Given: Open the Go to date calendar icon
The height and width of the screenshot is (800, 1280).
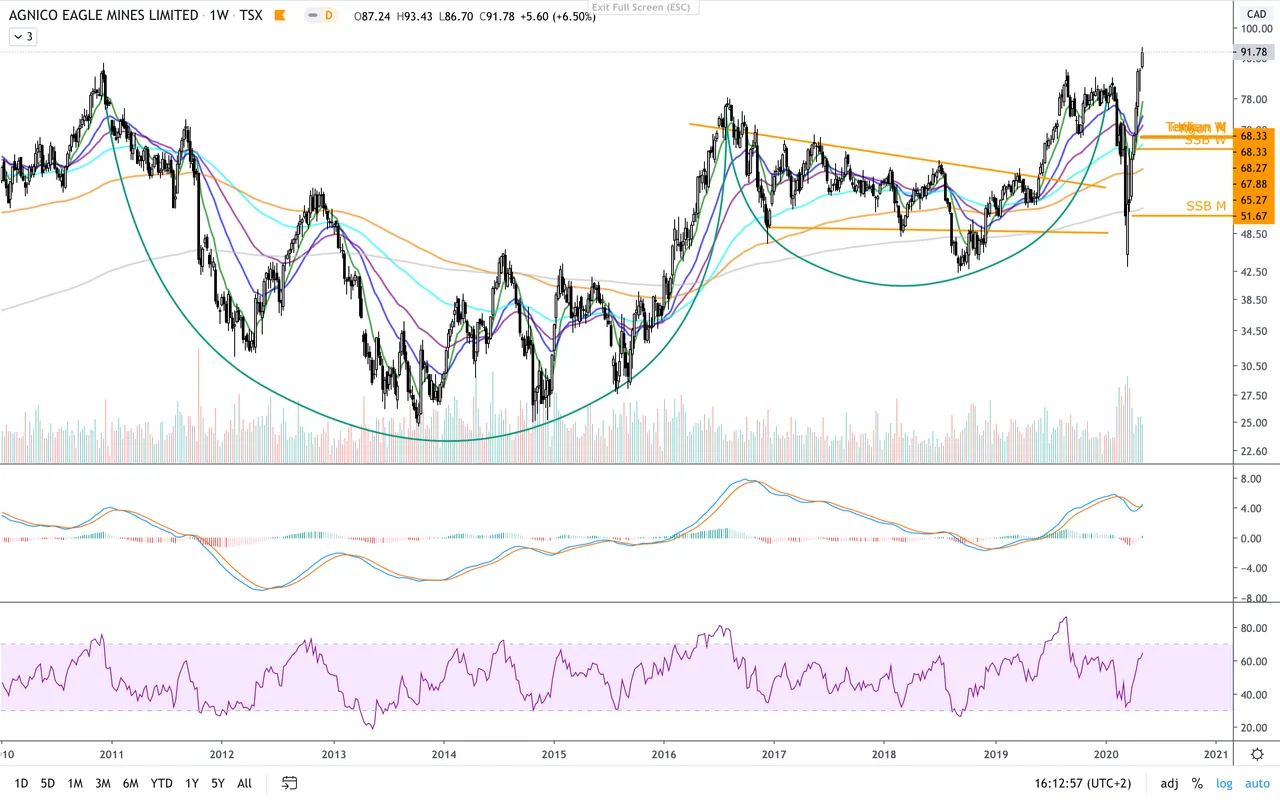Looking at the screenshot, I should 290,783.
